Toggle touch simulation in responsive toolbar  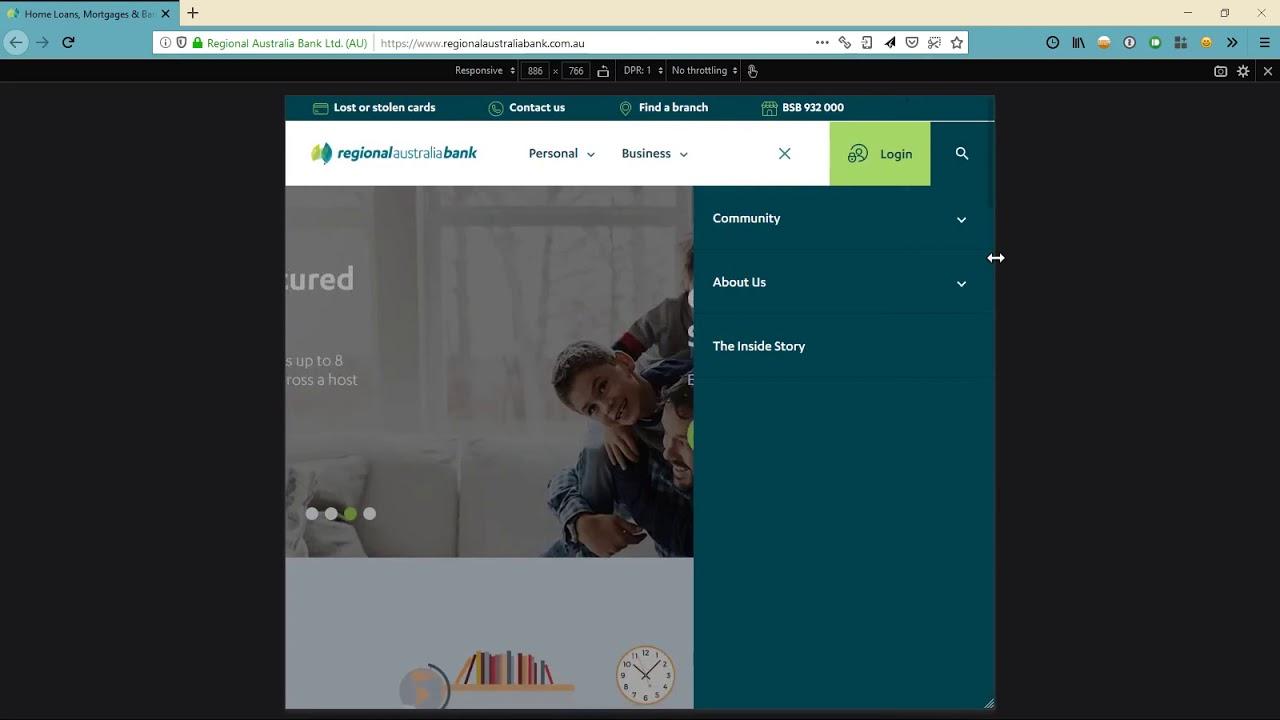tap(752, 71)
